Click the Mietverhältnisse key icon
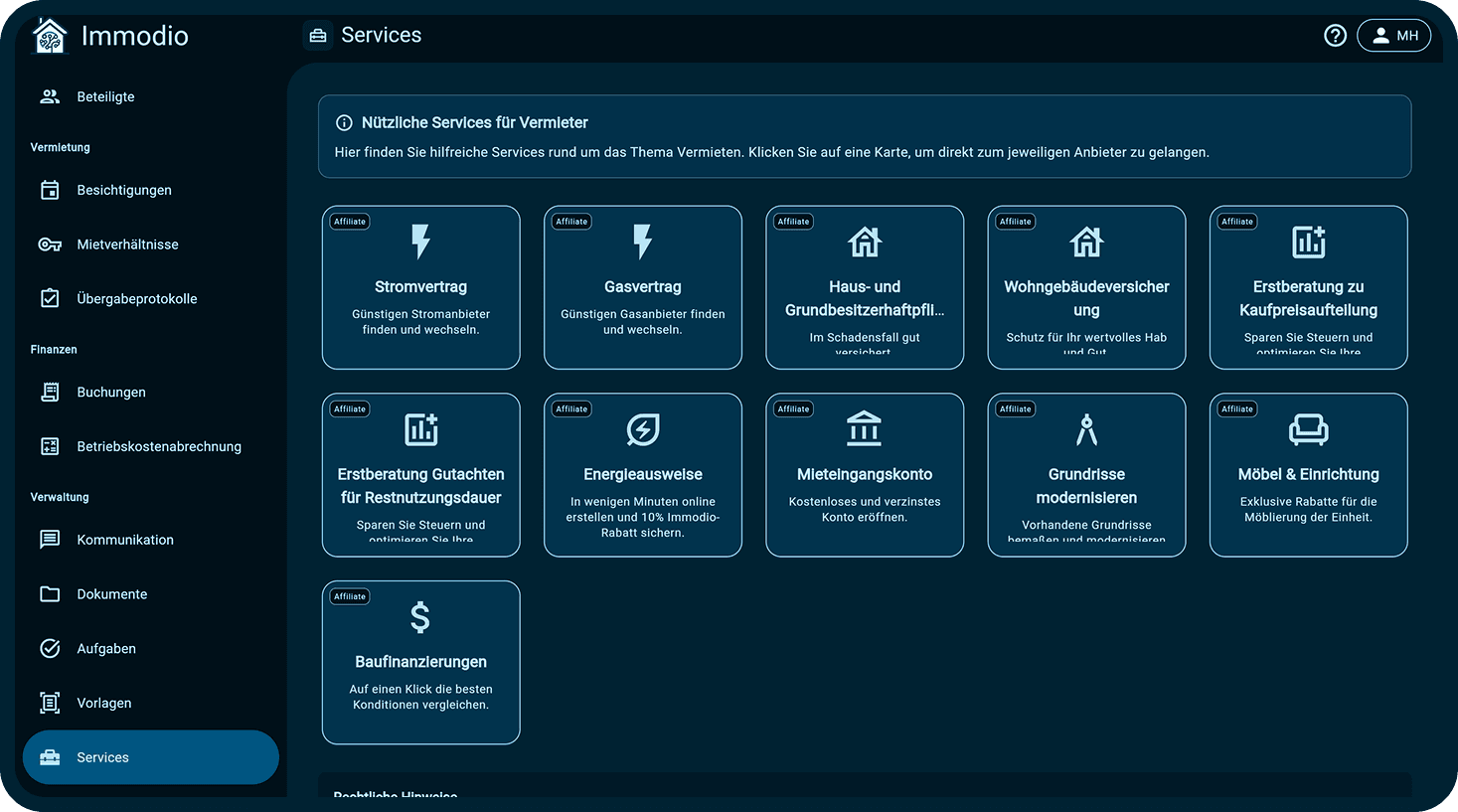This screenshot has width=1458, height=812. point(50,244)
